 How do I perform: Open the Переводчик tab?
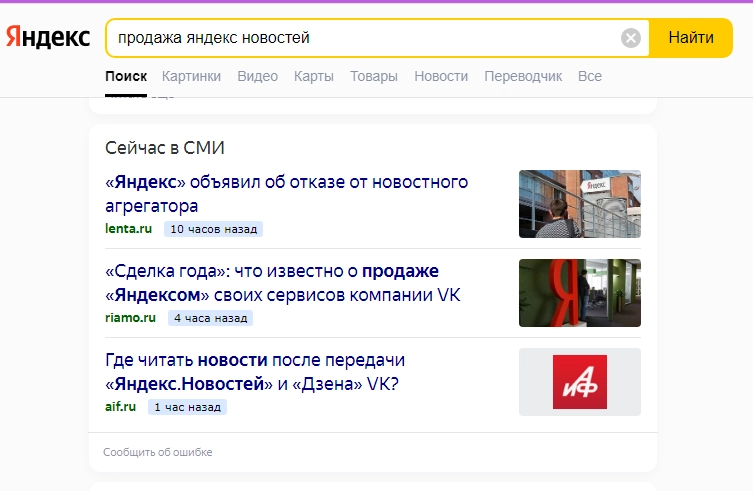click(523, 76)
